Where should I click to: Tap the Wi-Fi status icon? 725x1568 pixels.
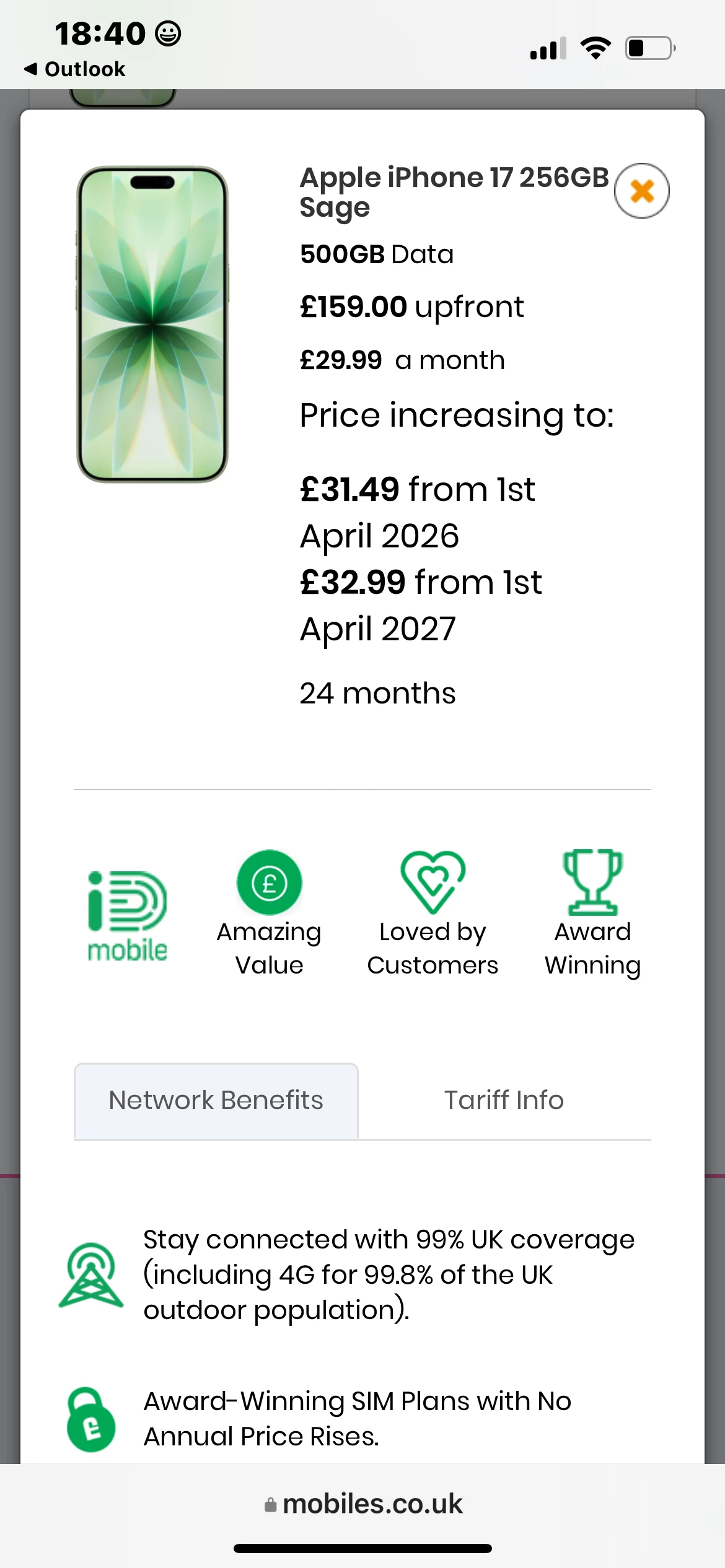595,48
